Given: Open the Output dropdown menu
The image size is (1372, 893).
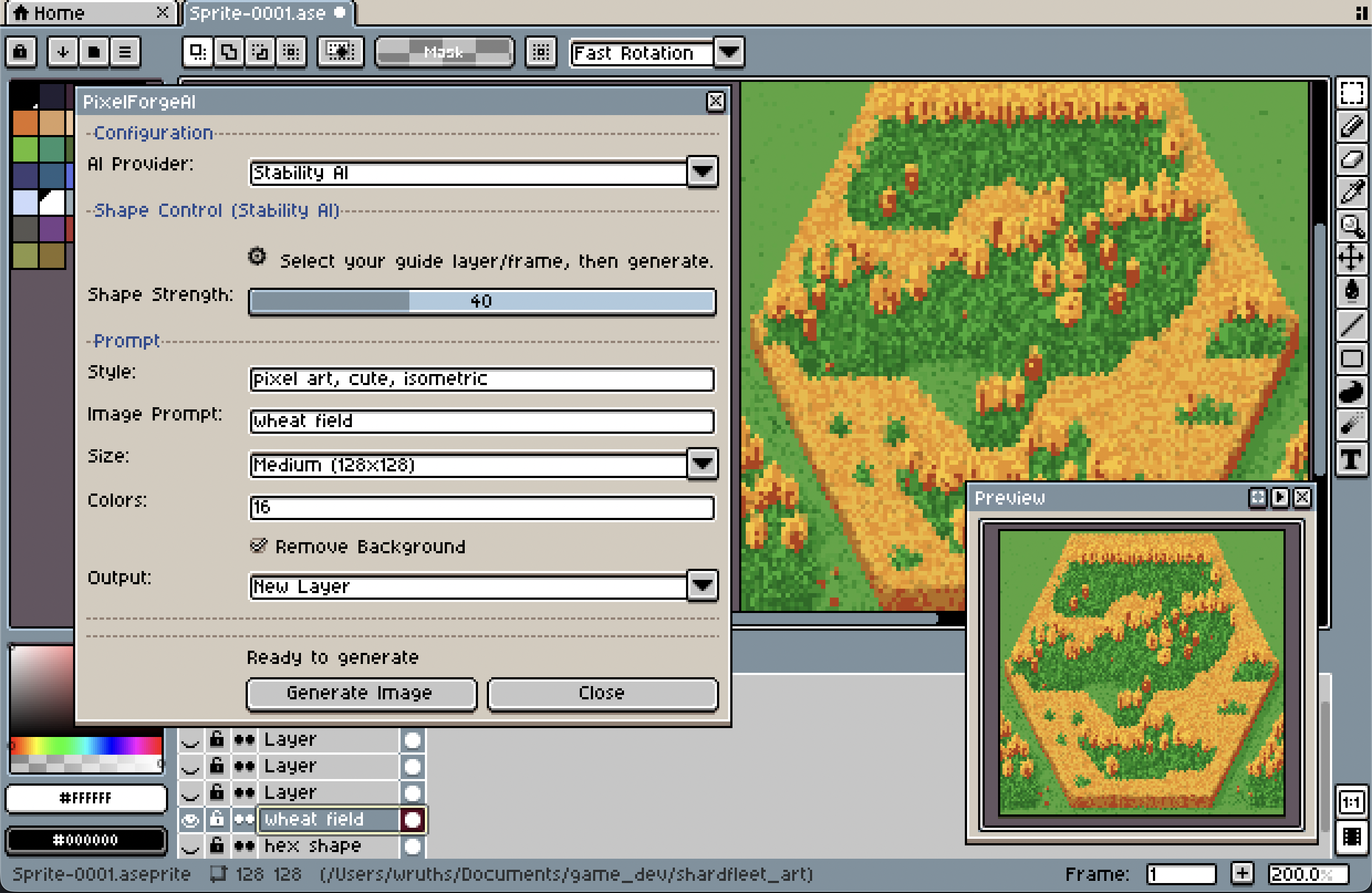Looking at the screenshot, I should click(701, 586).
